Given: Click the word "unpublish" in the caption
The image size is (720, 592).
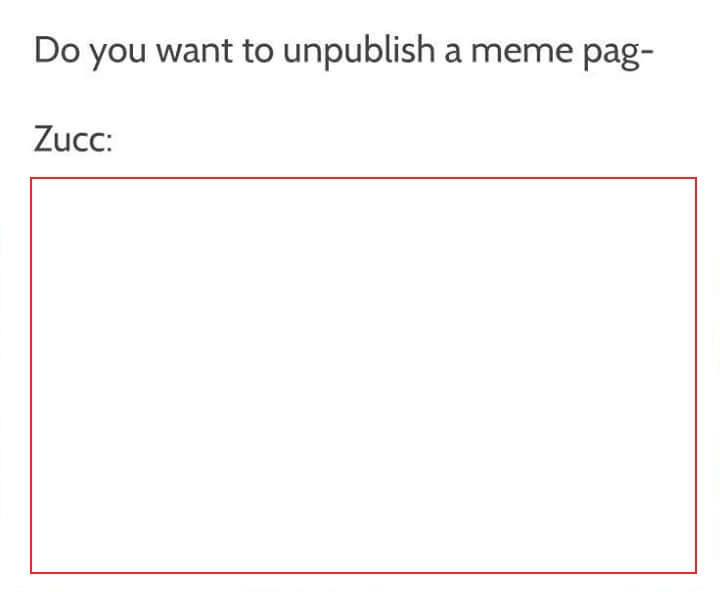Looking at the screenshot, I should tap(358, 51).
